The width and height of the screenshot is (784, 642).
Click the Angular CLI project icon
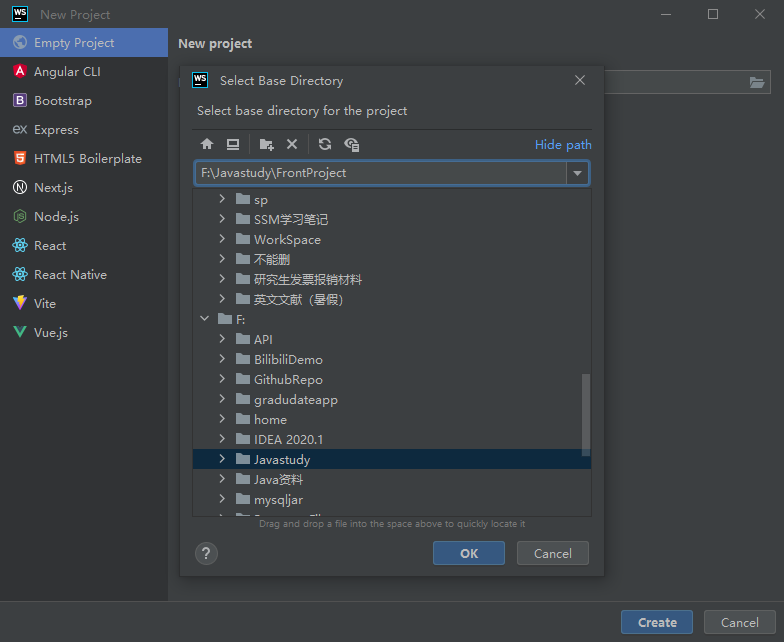tap(20, 72)
